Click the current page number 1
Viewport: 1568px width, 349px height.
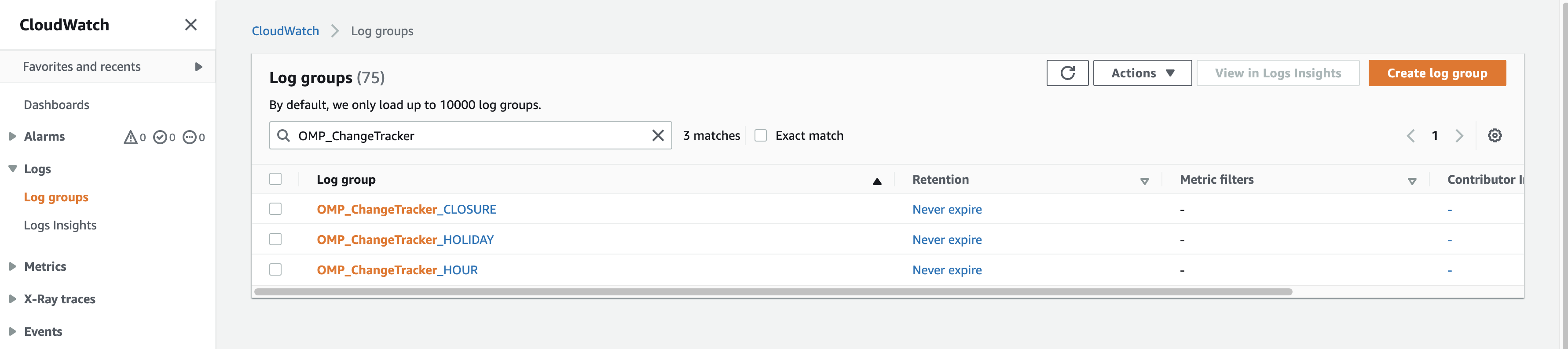(1435, 135)
